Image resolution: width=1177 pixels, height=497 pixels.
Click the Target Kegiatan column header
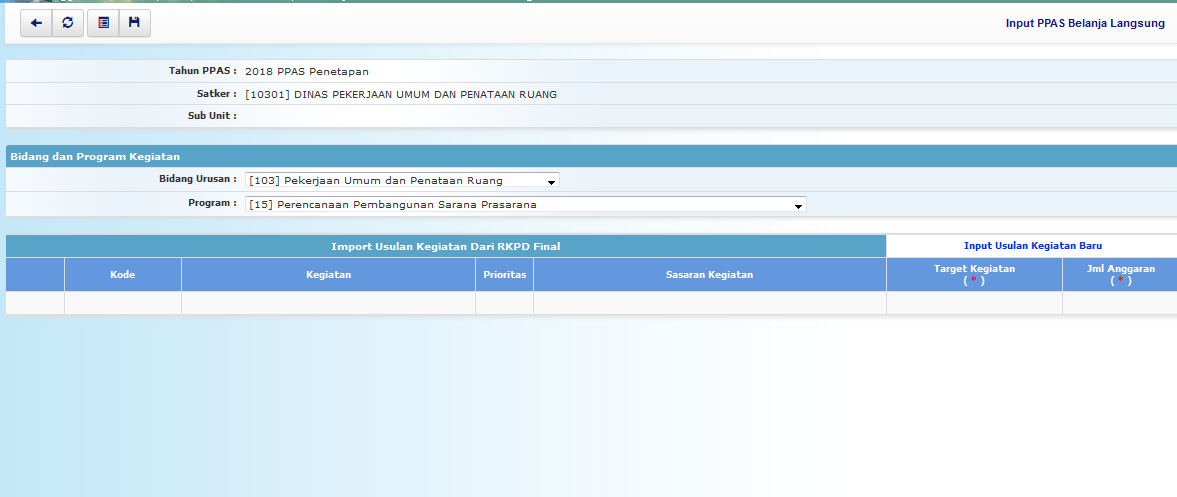point(974,275)
